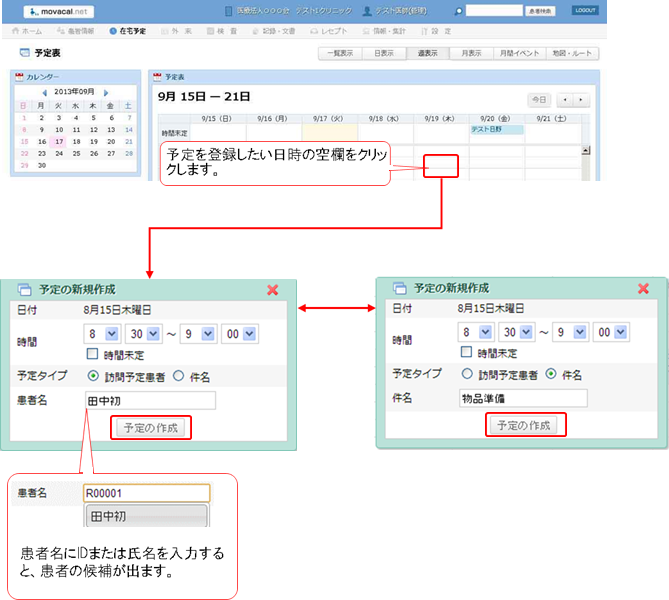The width and height of the screenshot is (669, 600).
Task: Click the 今日 button in schedule
Action: pyautogui.click(x=539, y=99)
